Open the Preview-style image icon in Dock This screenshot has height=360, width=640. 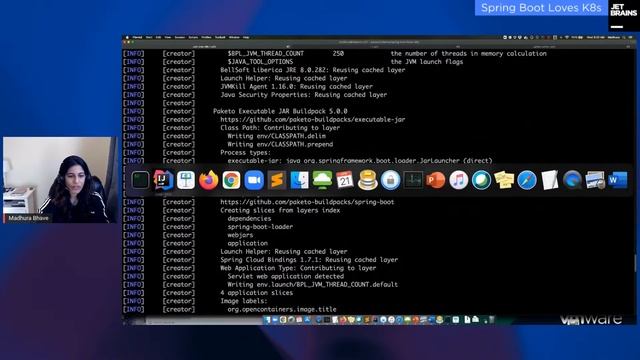pyautogui.click(x=595, y=180)
